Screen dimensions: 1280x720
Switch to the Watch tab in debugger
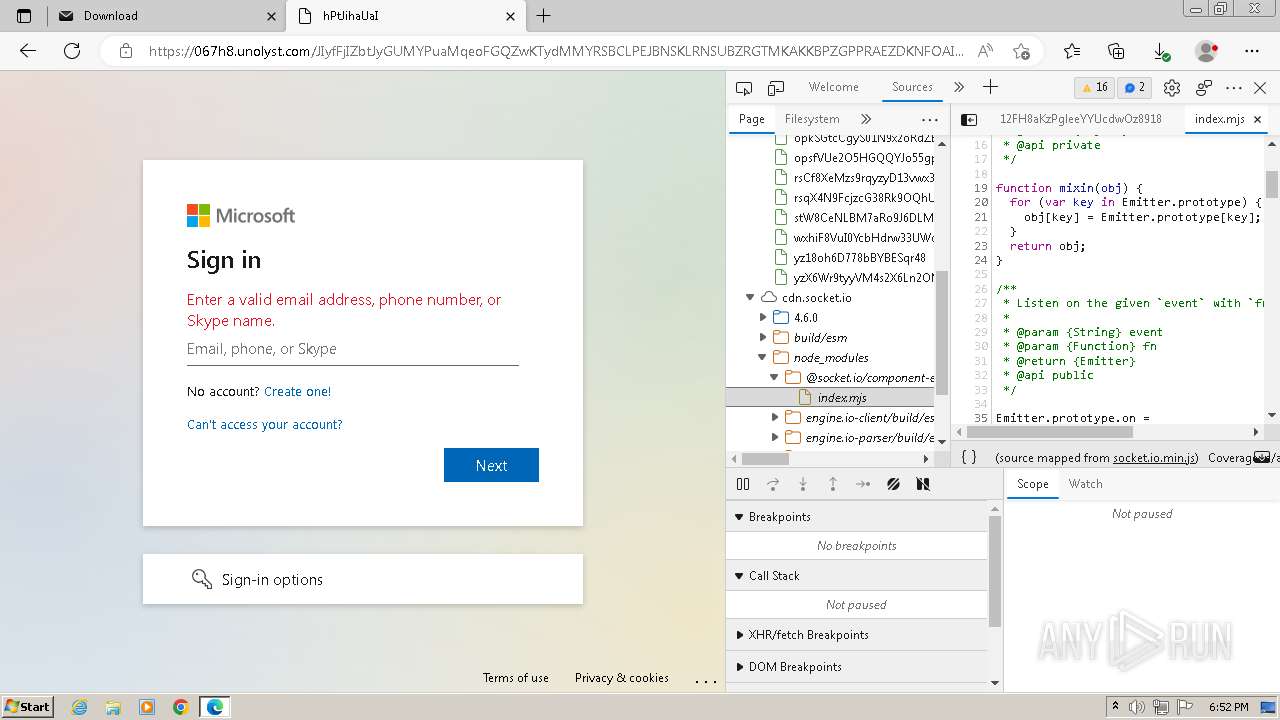1085,484
